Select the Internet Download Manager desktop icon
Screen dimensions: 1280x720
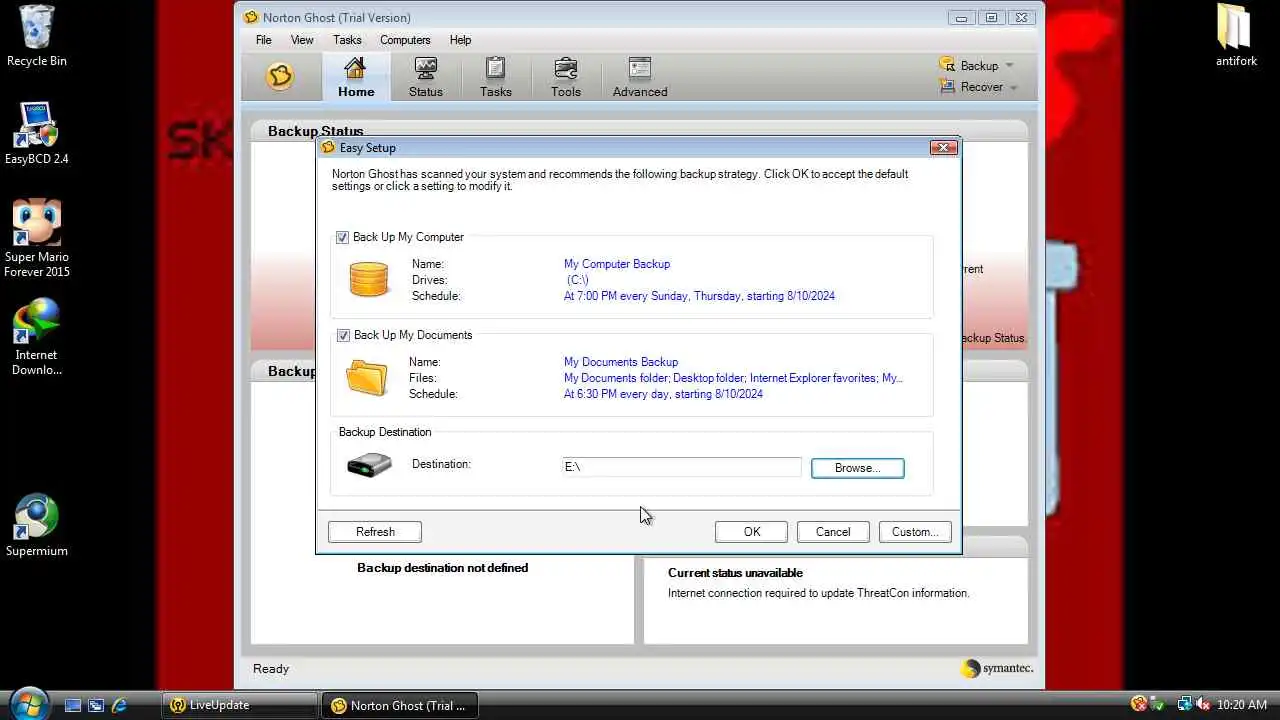[x=36, y=337]
